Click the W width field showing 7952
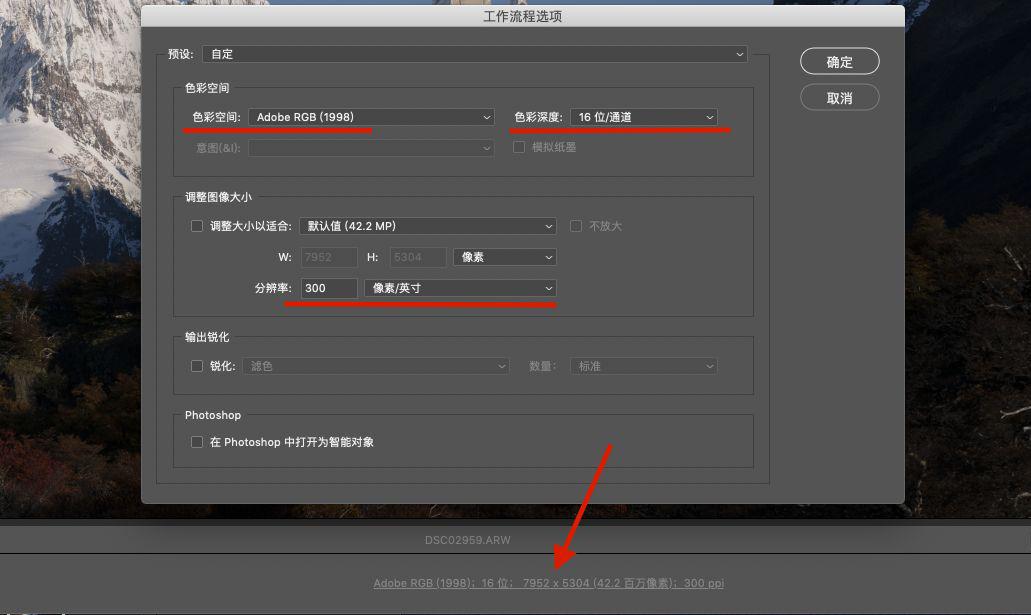This screenshot has width=1031, height=615. point(329,257)
